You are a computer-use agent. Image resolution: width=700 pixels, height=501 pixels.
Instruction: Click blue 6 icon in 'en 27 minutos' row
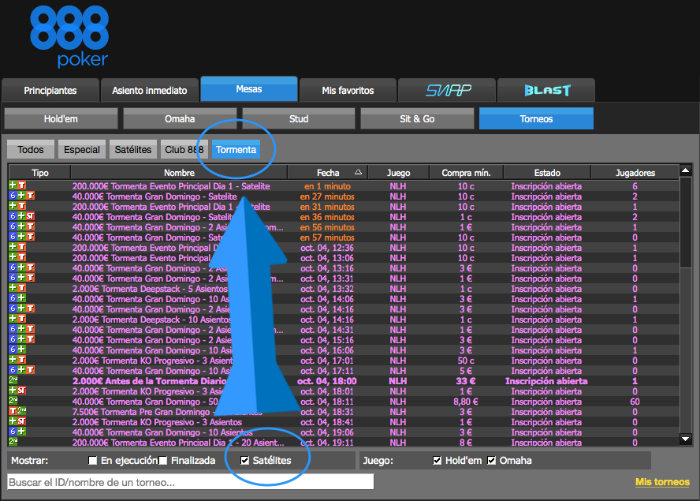tap(13, 196)
